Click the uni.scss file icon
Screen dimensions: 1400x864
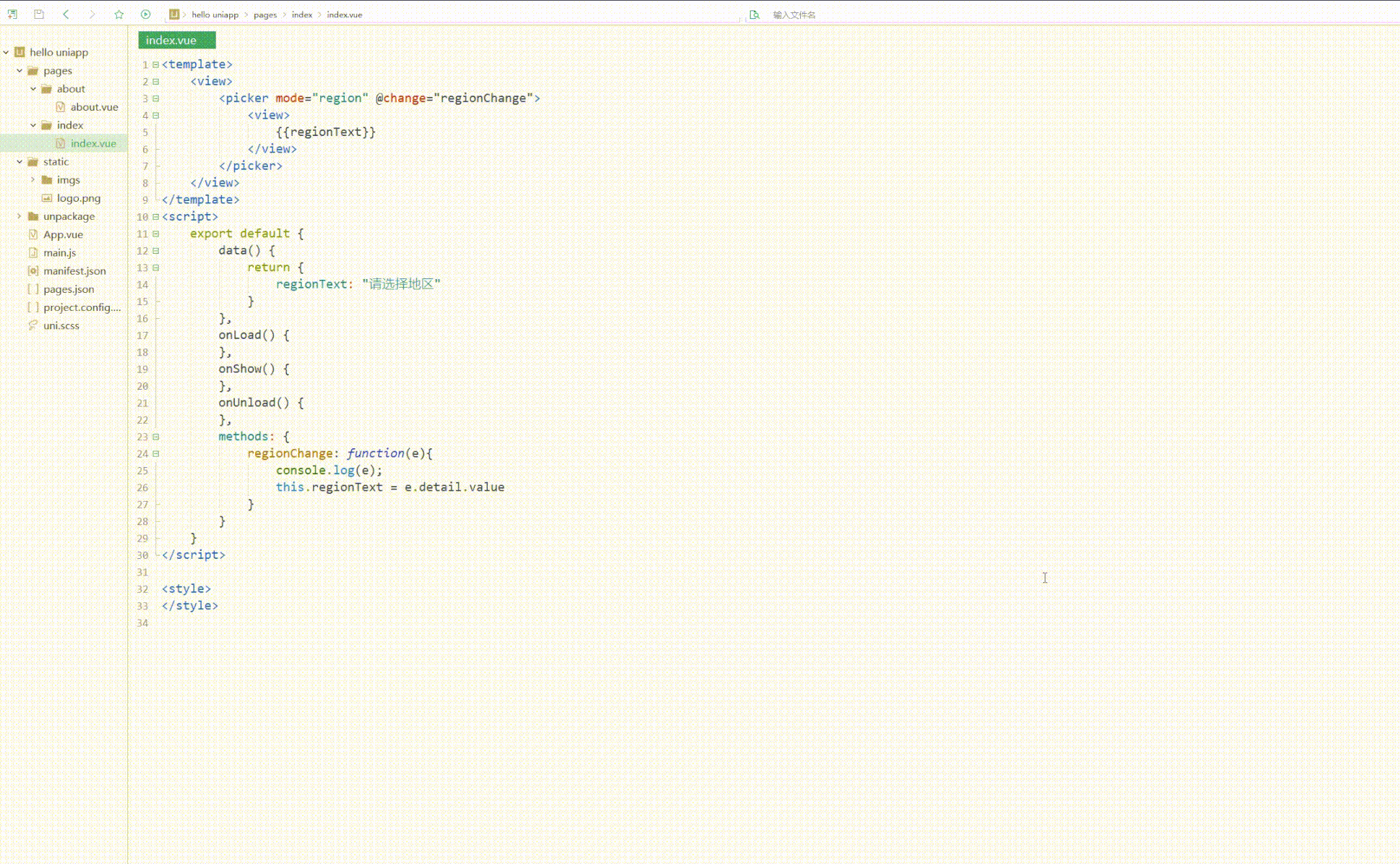[x=33, y=325]
